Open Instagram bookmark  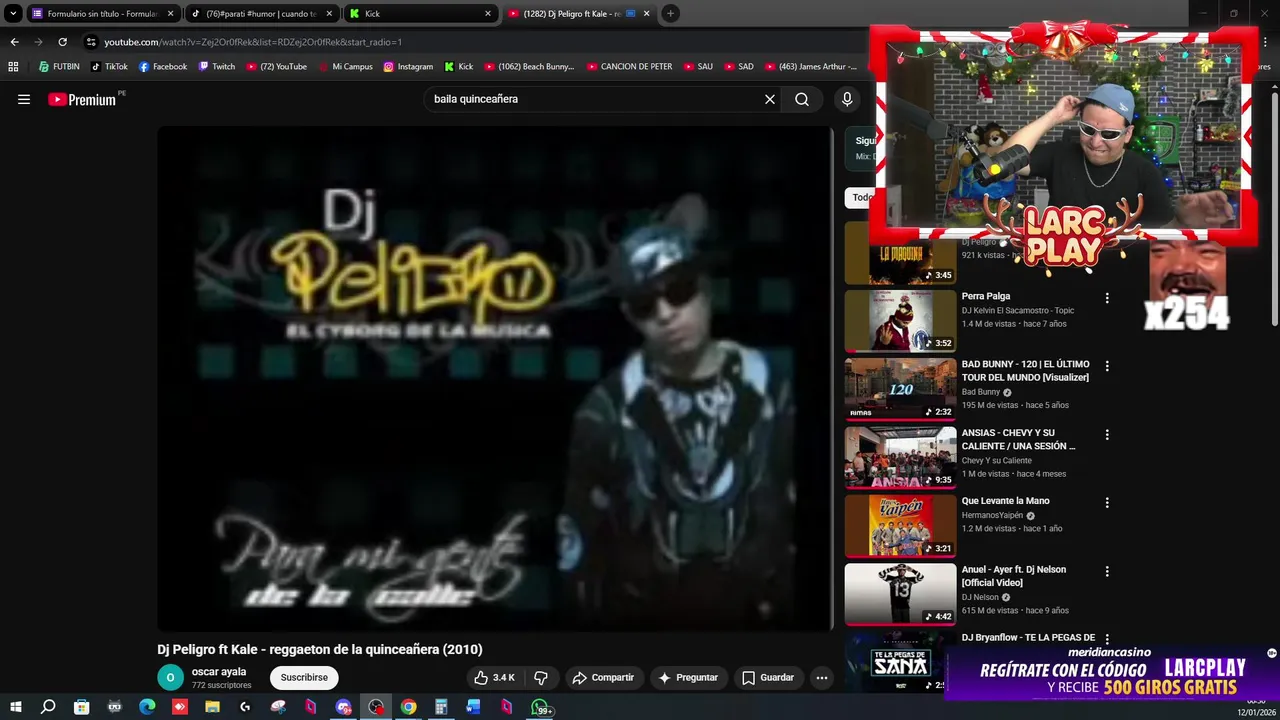408,67
